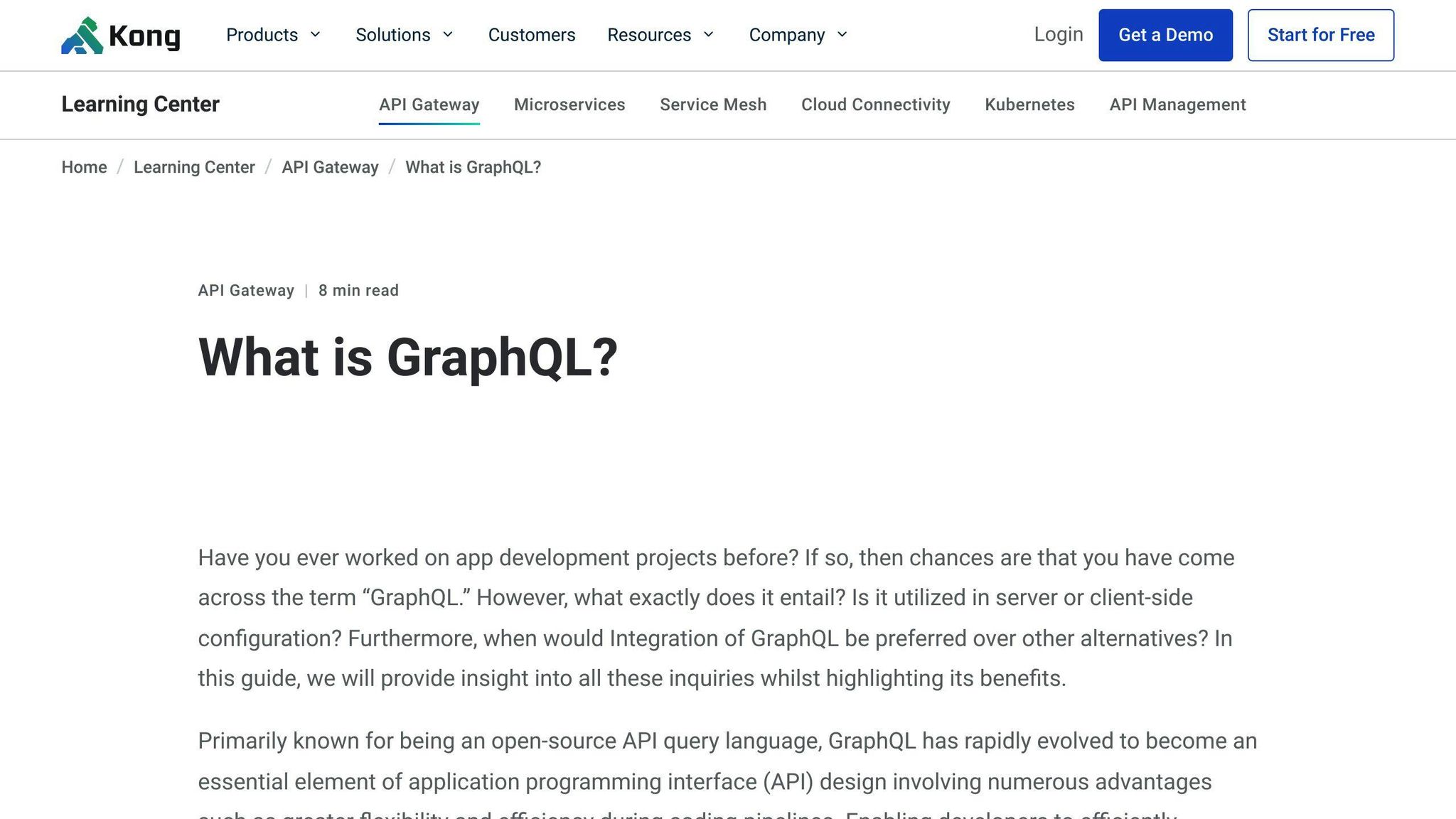Click the active API Gateway tab

point(429,105)
